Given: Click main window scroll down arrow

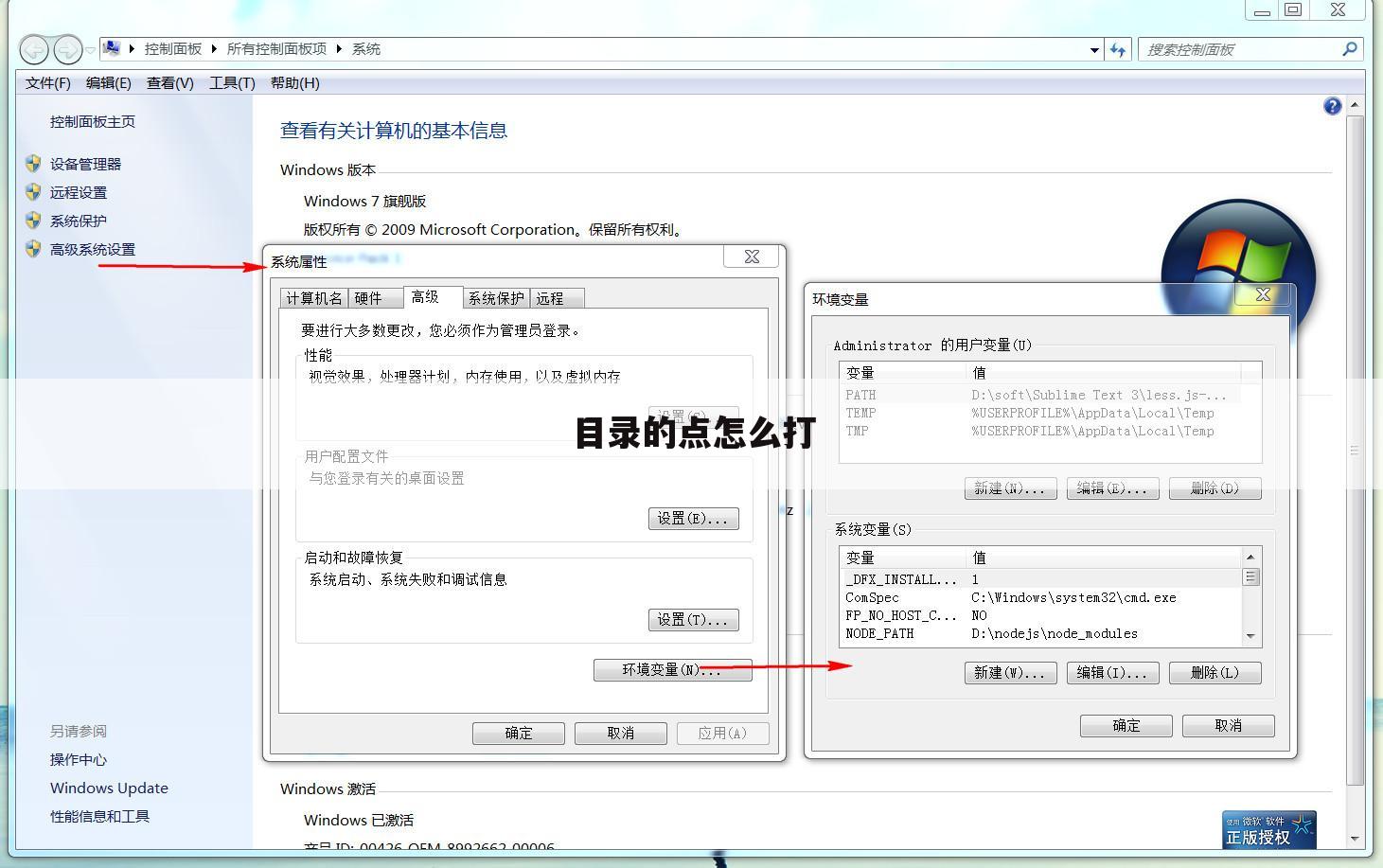Looking at the screenshot, I should pyautogui.click(x=1355, y=839).
